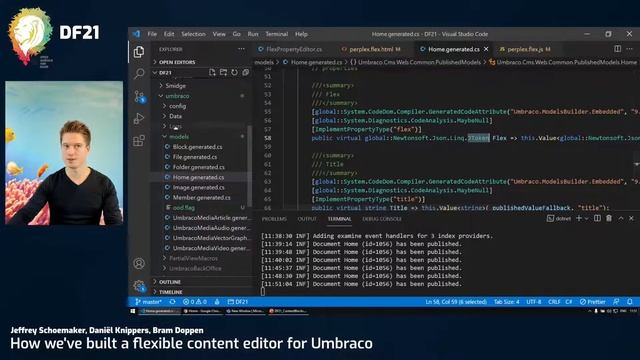
Task: Close the Home.generated.cs tab
Action: tap(486, 49)
